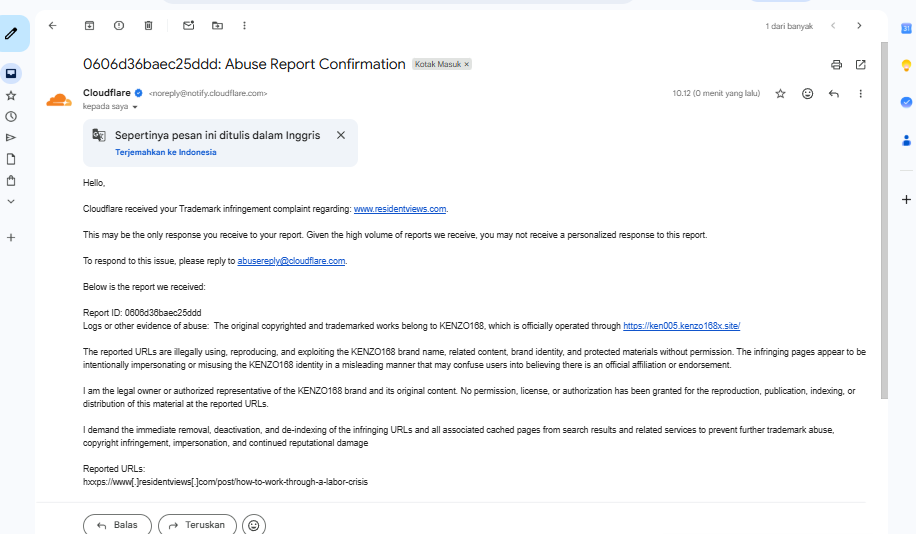
Task: Click the message vertical scrollbar
Action: tap(884, 220)
